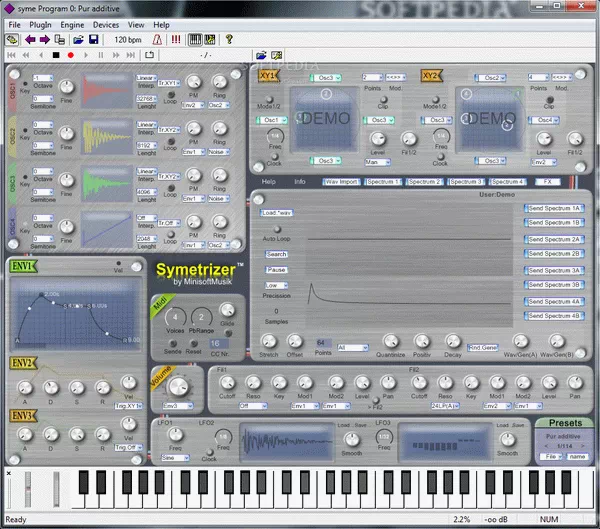Open the File menu

pos(15,25)
